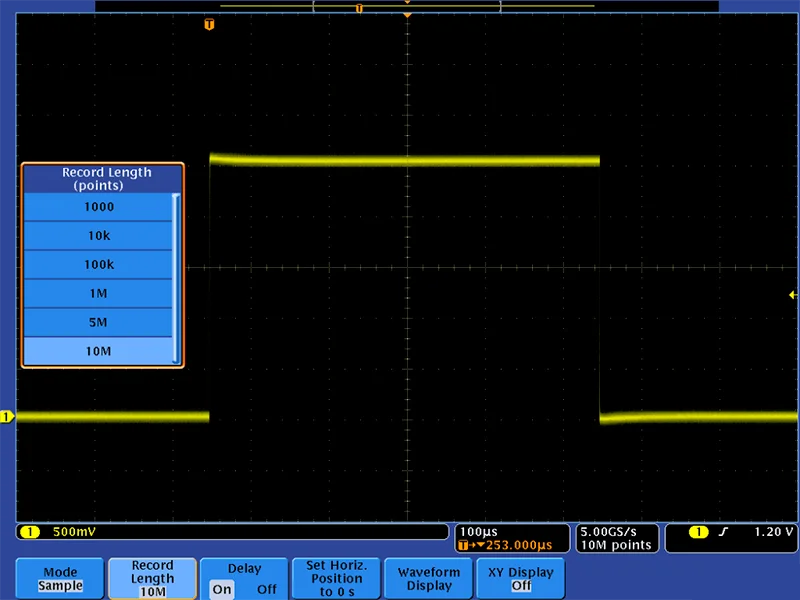Click the orange center triangle atop the graticule
This screenshot has height=600, width=800.
coord(407,17)
